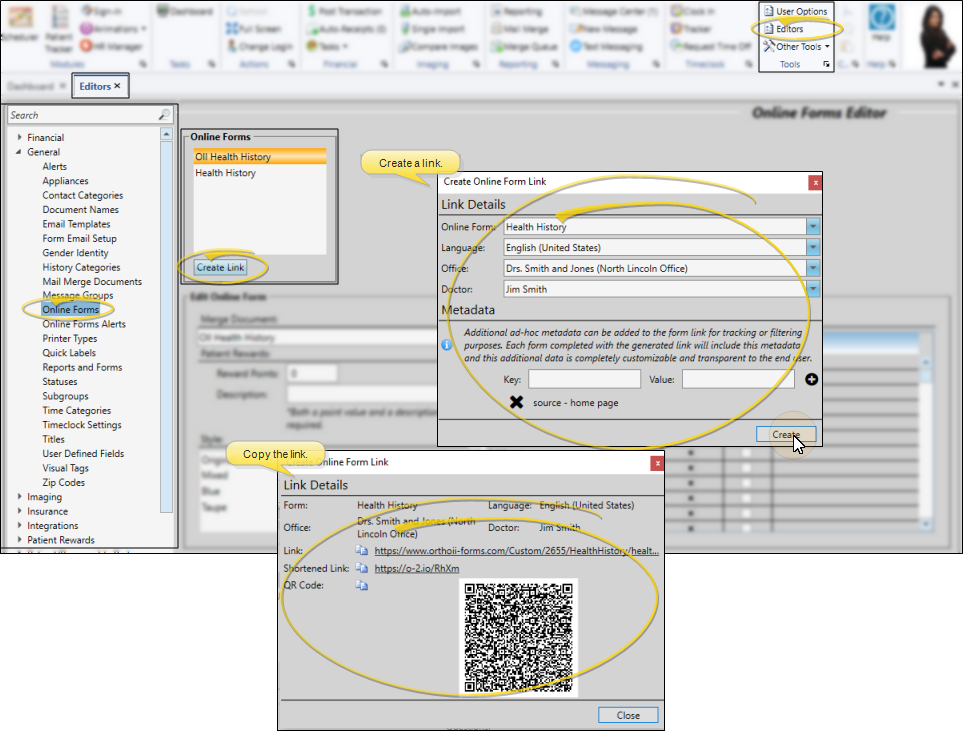This screenshot has height=741, width=964.
Task: Open the Online Form dropdown
Action: click(x=812, y=227)
